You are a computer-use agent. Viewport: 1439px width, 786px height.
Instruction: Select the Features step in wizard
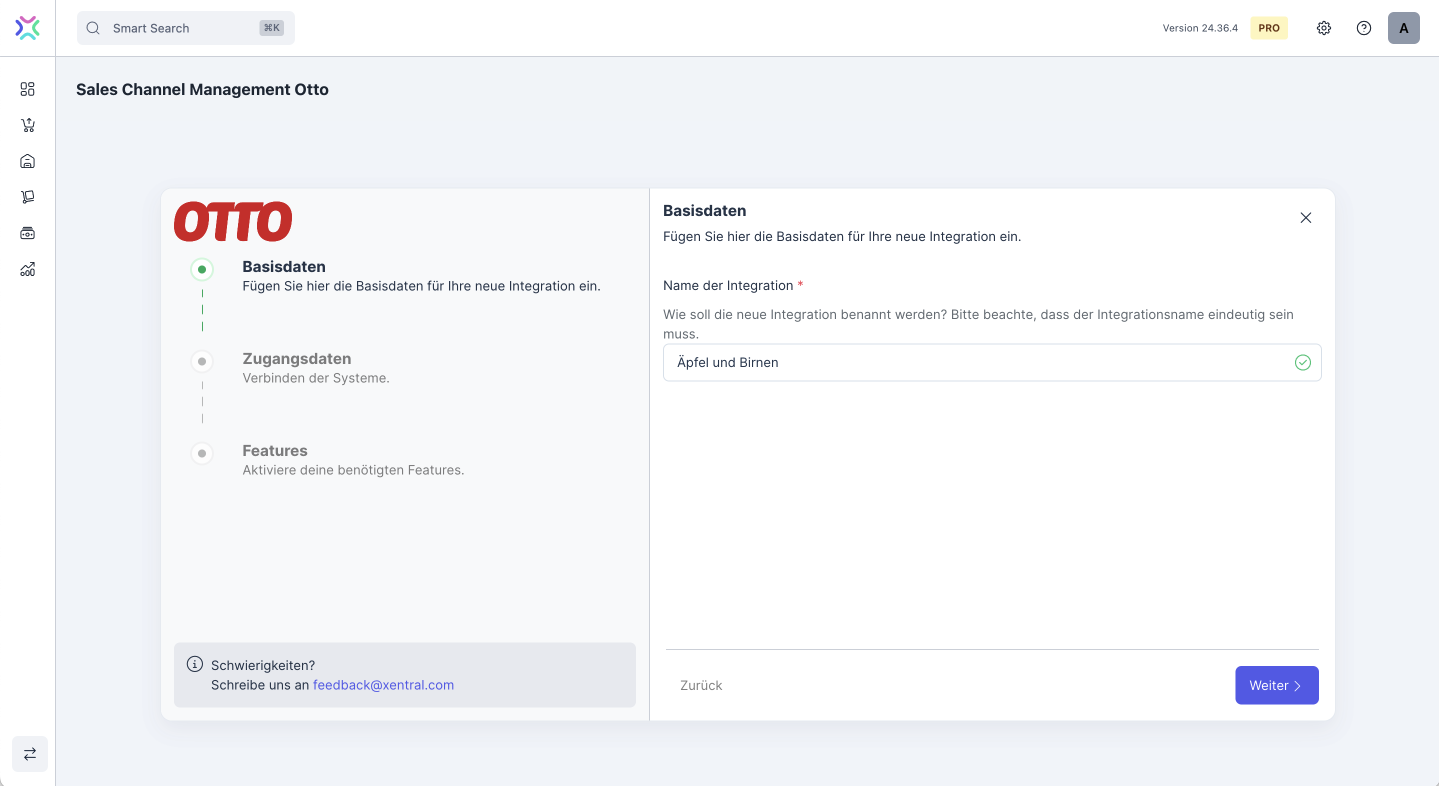(x=274, y=451)
